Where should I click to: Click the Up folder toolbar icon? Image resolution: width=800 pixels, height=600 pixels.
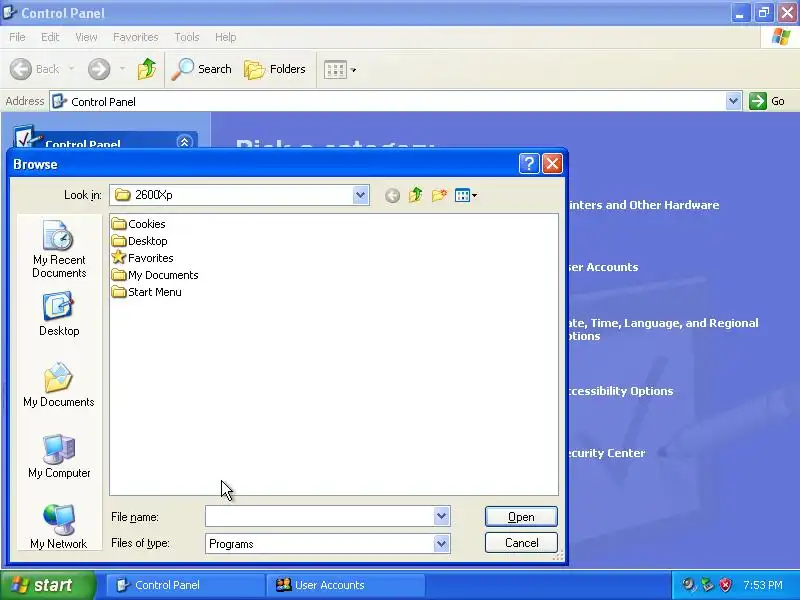click(x=147, y=69)
